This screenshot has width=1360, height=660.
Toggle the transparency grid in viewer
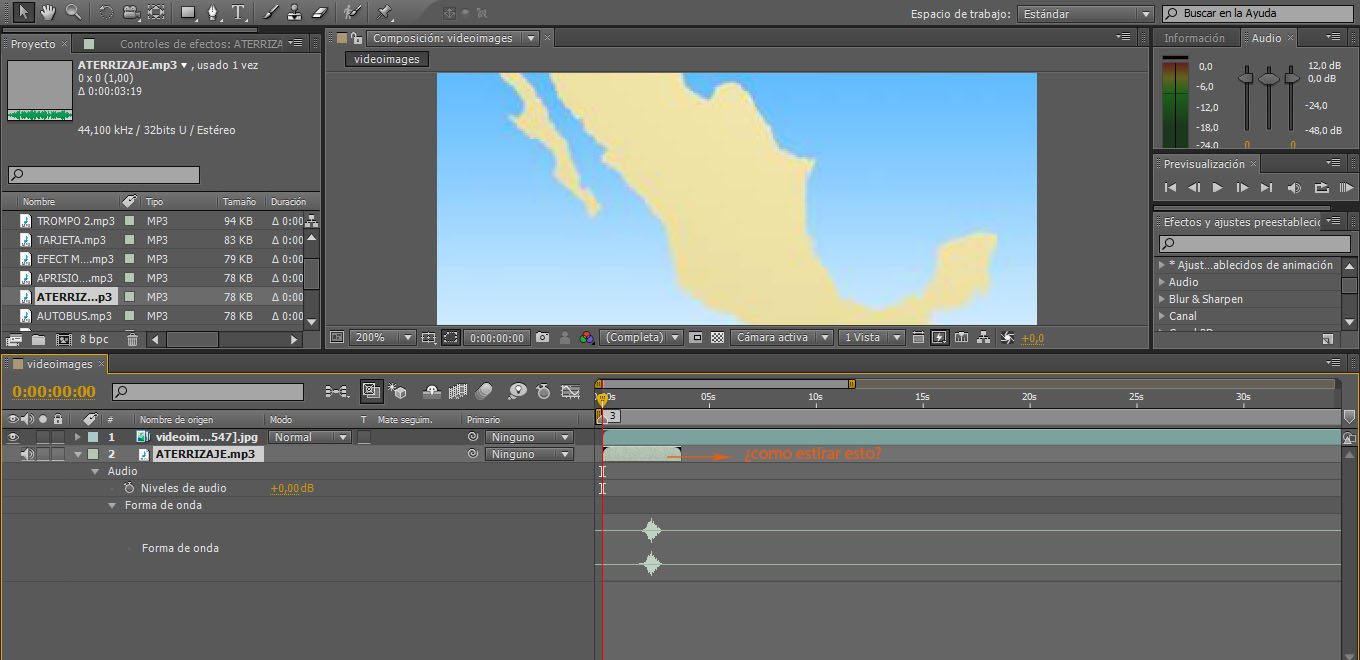(717, 338)
